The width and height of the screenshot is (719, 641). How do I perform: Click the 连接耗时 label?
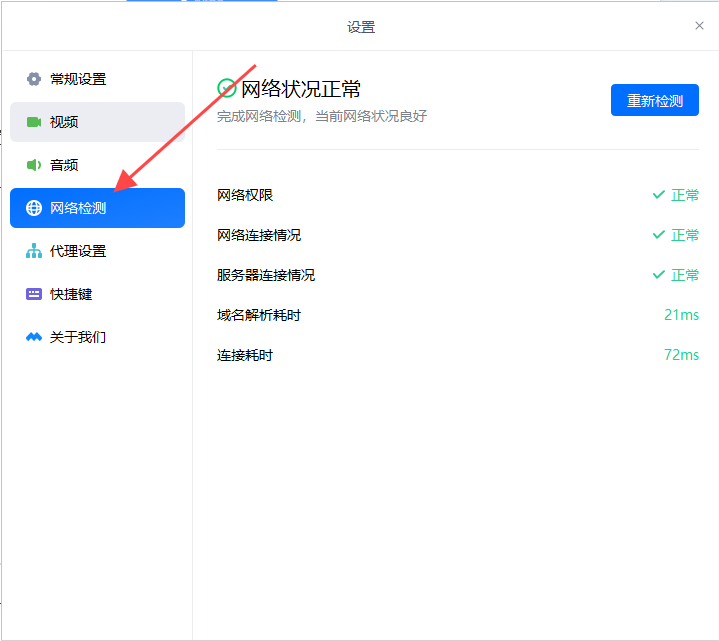[x=245, y=355]
